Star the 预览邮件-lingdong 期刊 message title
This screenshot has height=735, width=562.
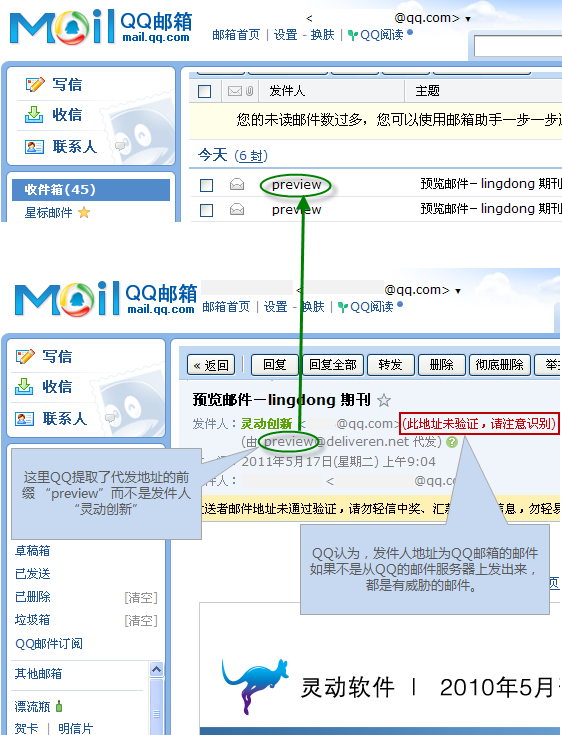[384, 400]
